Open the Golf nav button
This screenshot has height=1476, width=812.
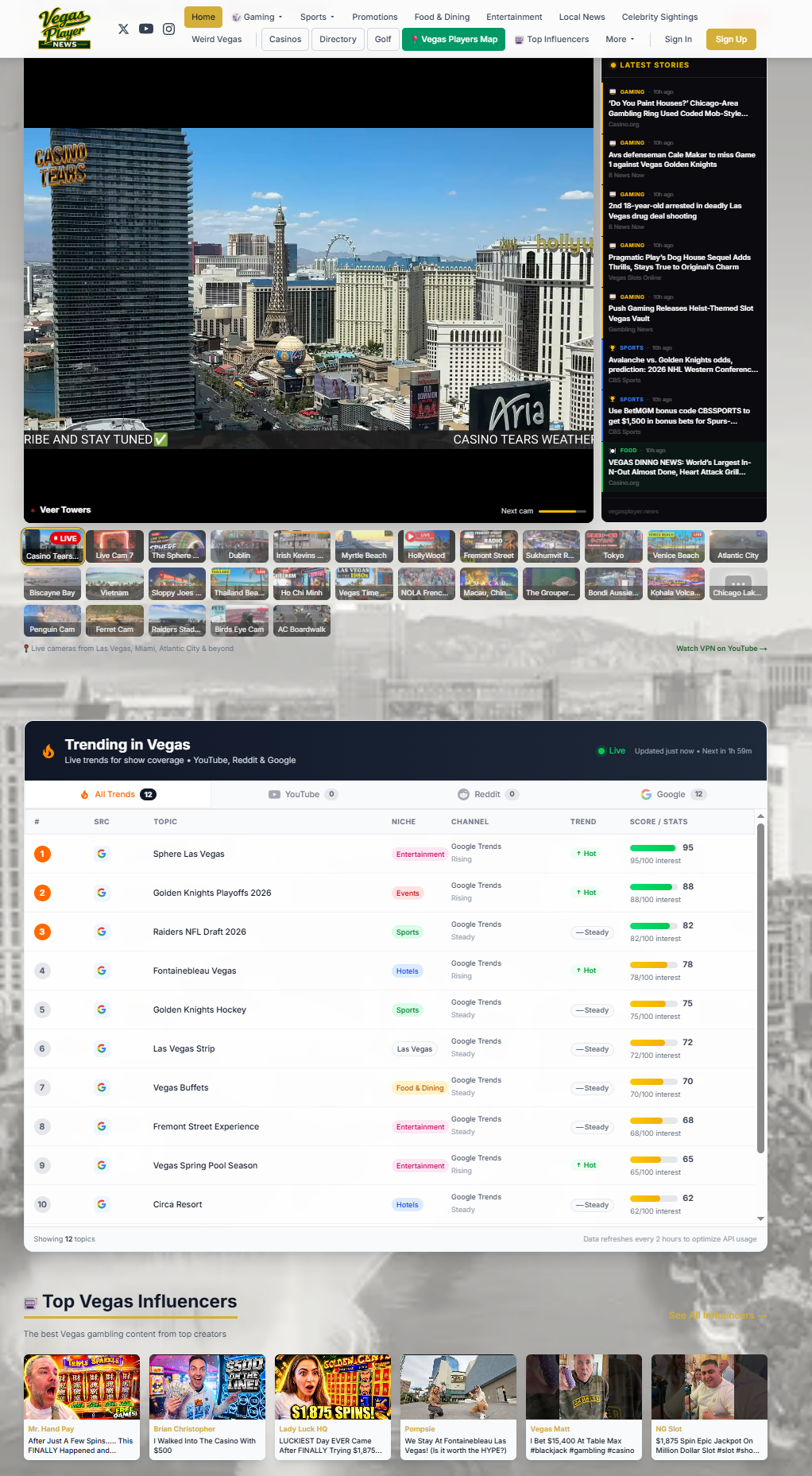(383, 39)
